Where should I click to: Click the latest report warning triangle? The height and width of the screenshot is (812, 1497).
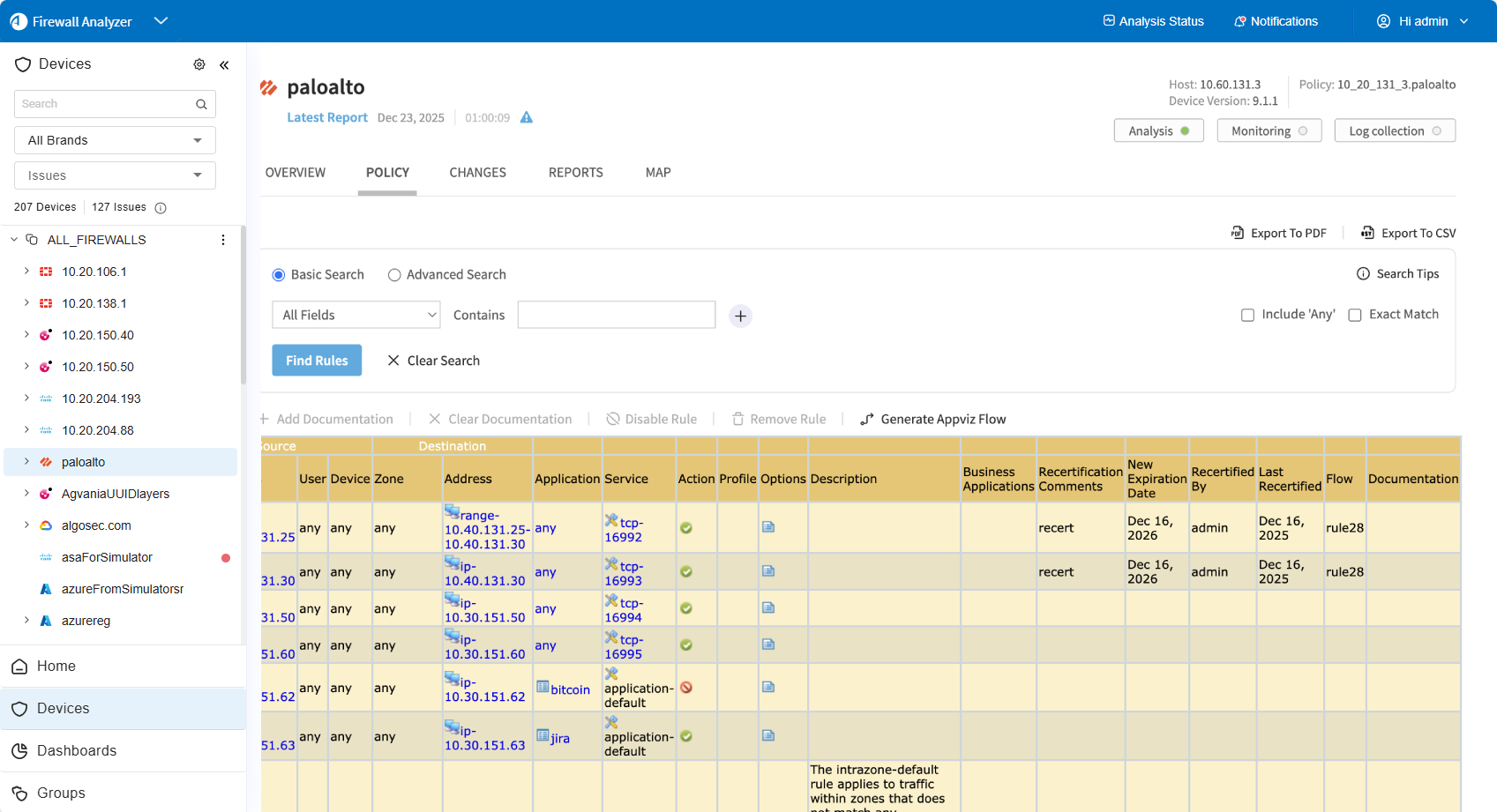point(527,117)
